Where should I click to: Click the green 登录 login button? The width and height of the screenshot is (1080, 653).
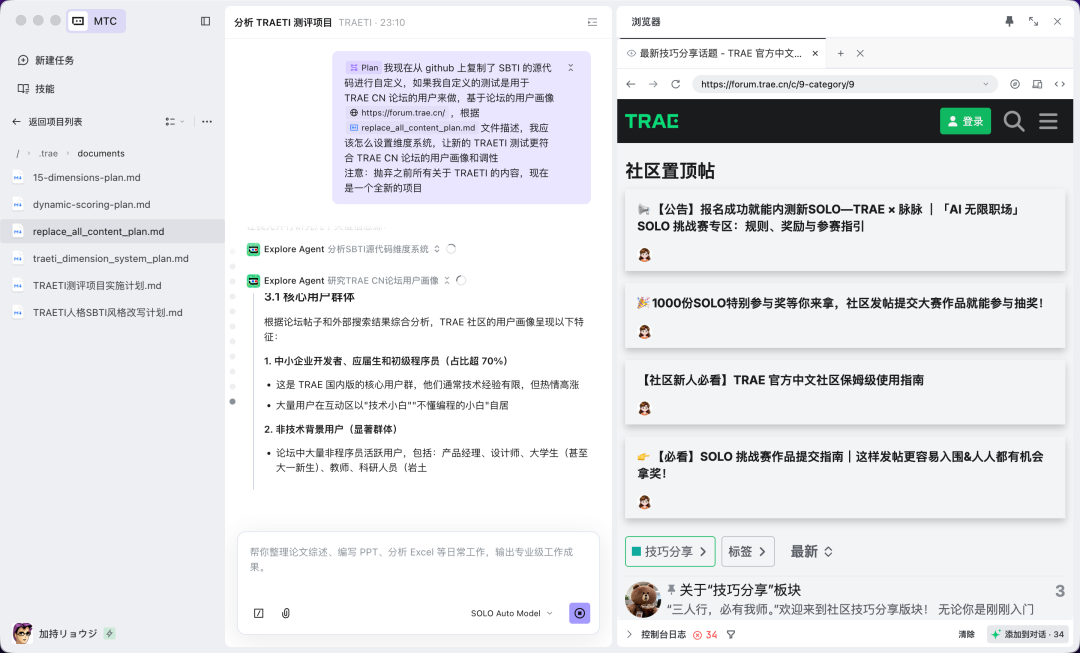[965, 120]
